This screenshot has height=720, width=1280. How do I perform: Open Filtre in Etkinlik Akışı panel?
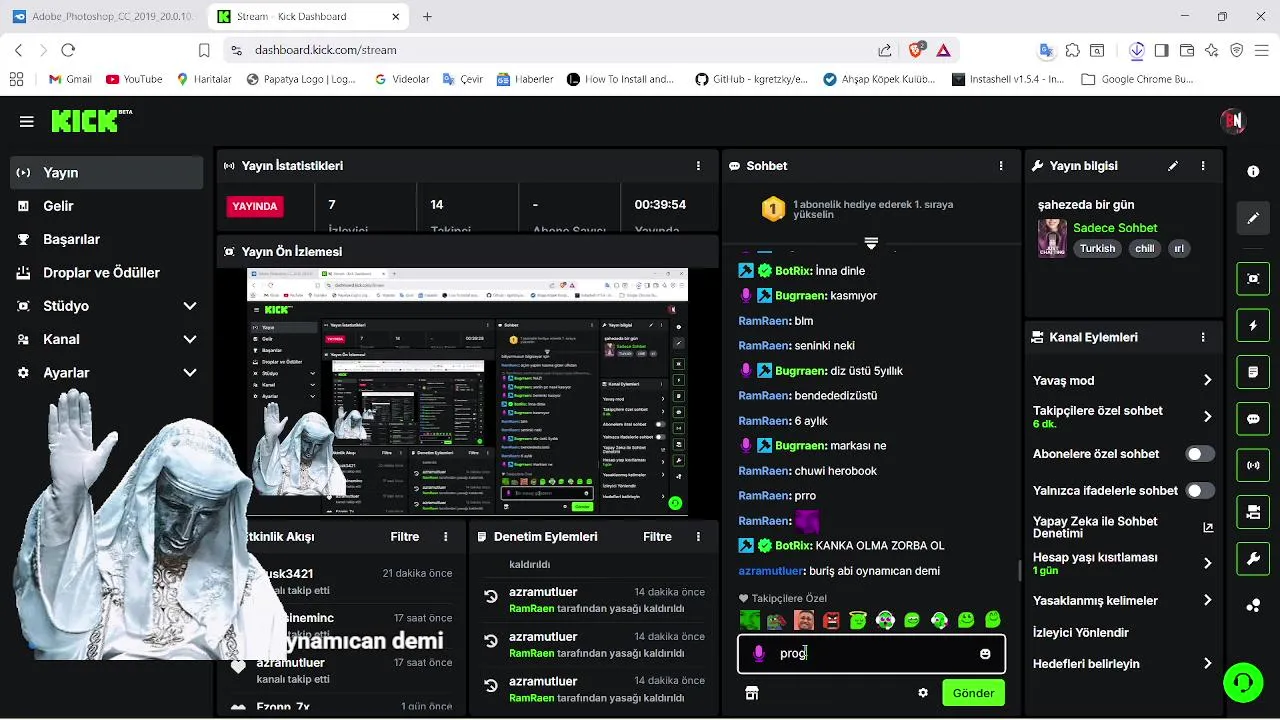tap(405, 537)
